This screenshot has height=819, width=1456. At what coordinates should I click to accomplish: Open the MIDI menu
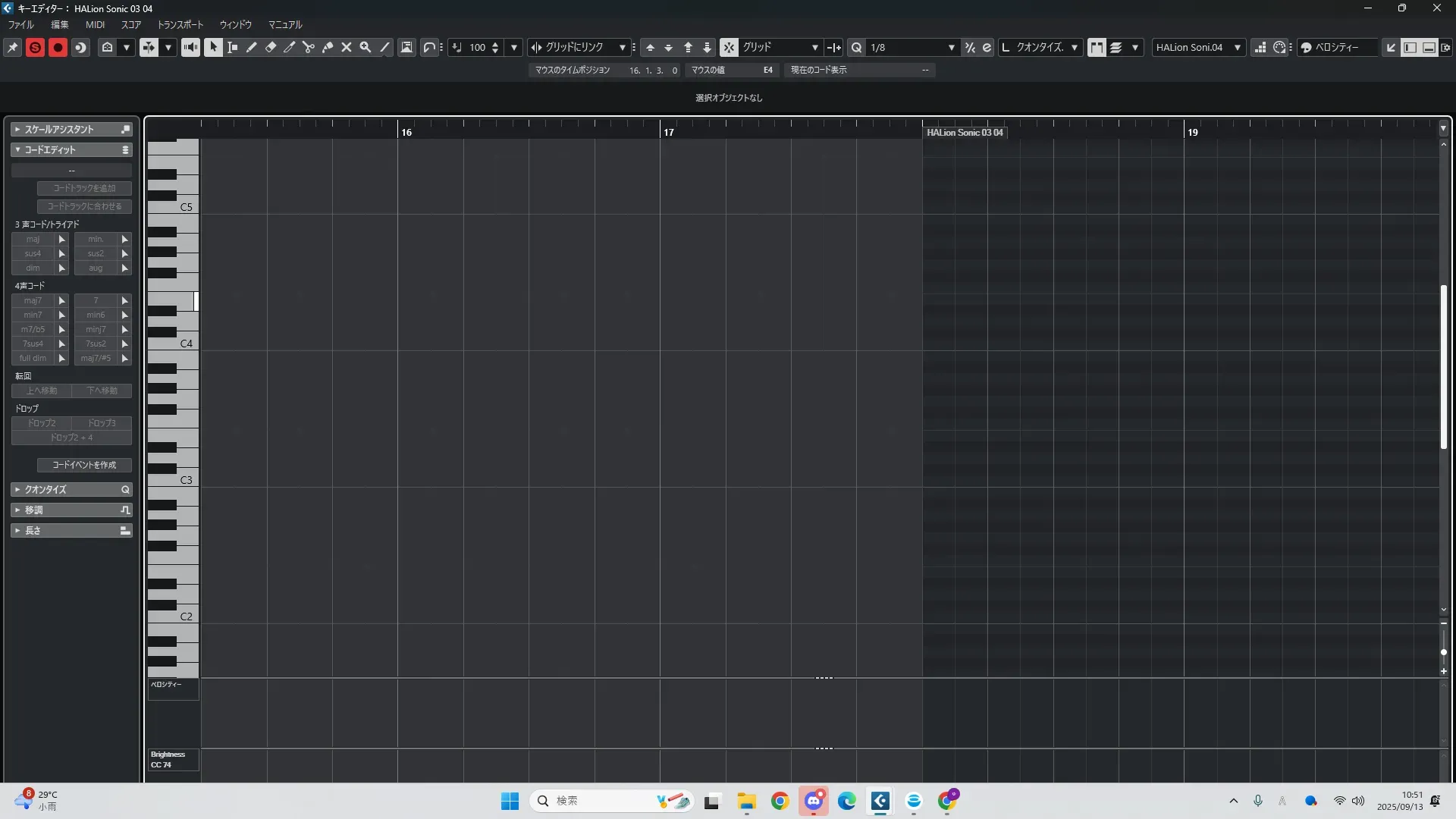coord(95,24)
